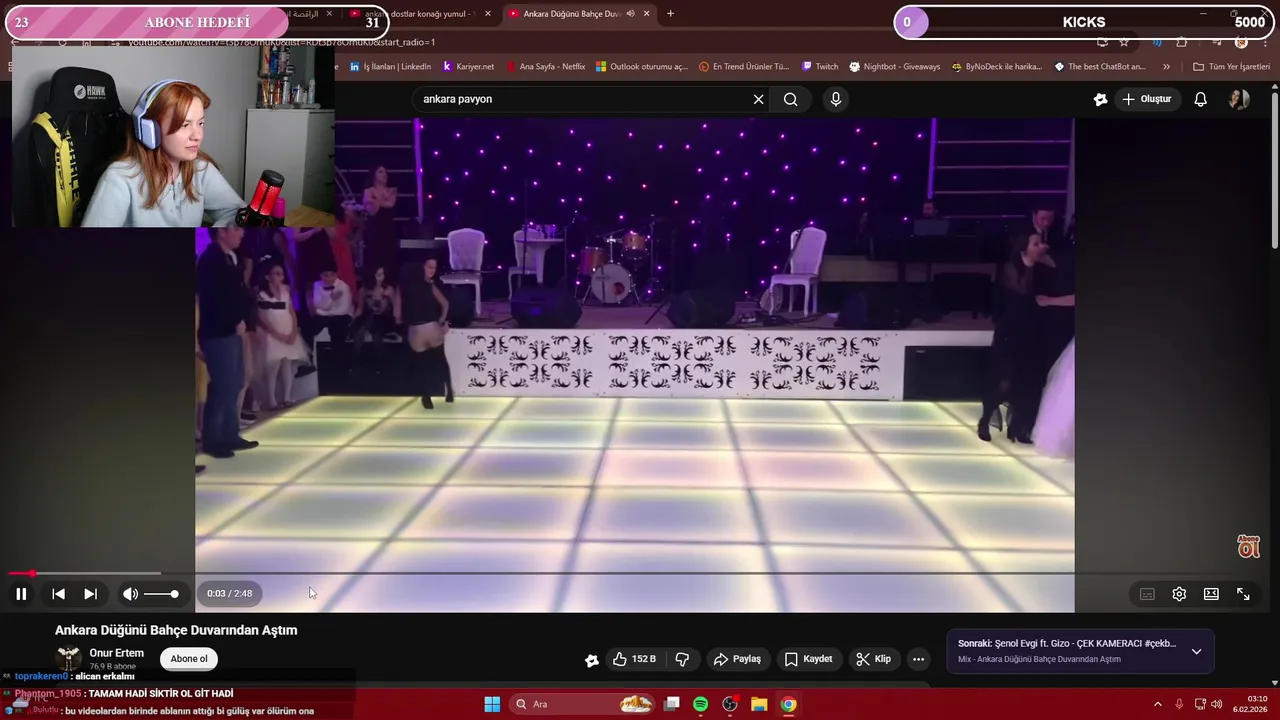Clear the 'ankara pavyon' search text
This screenshot has width=1280, height=720.
click(758, 99)
